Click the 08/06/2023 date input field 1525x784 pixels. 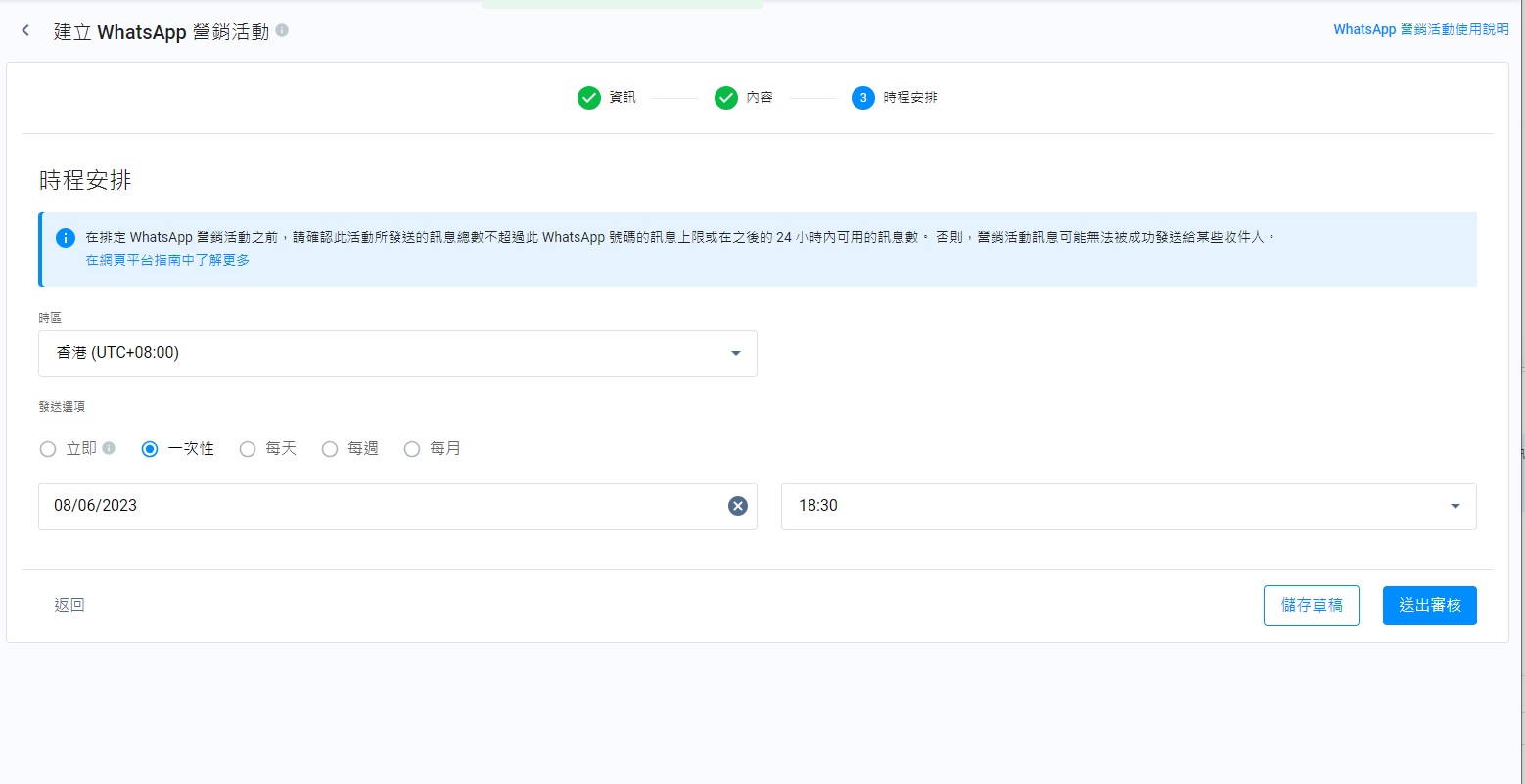click(x=397, y=506)
